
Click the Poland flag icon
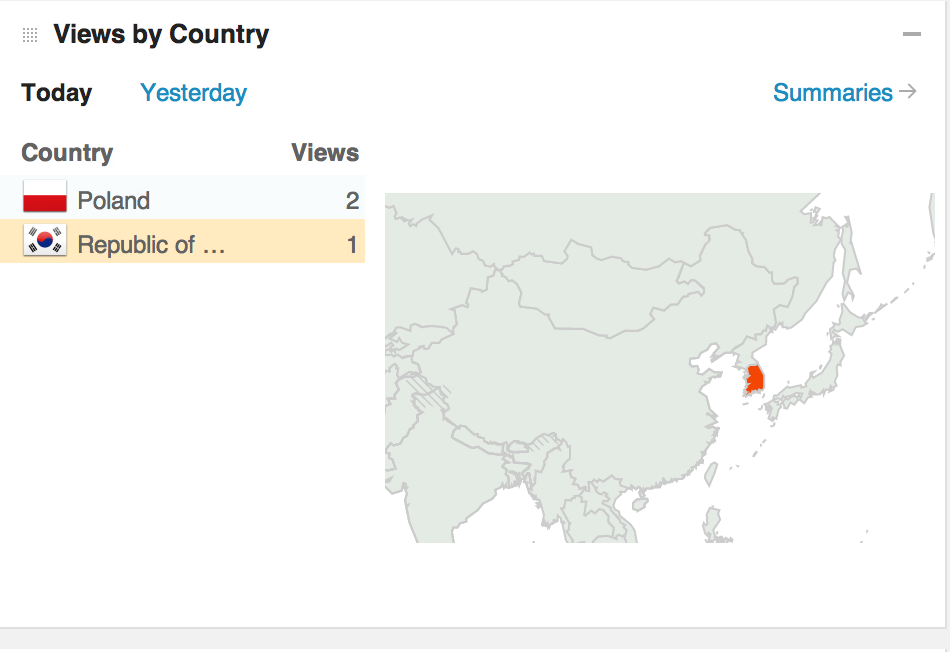(45, 198)
